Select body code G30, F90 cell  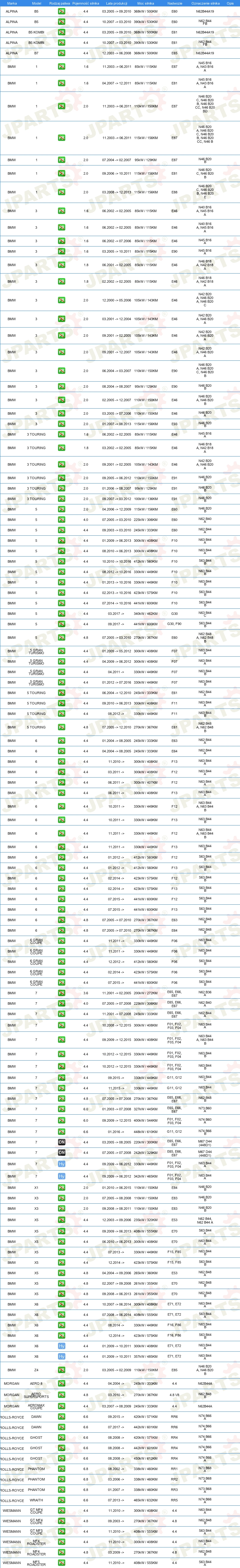174,624
